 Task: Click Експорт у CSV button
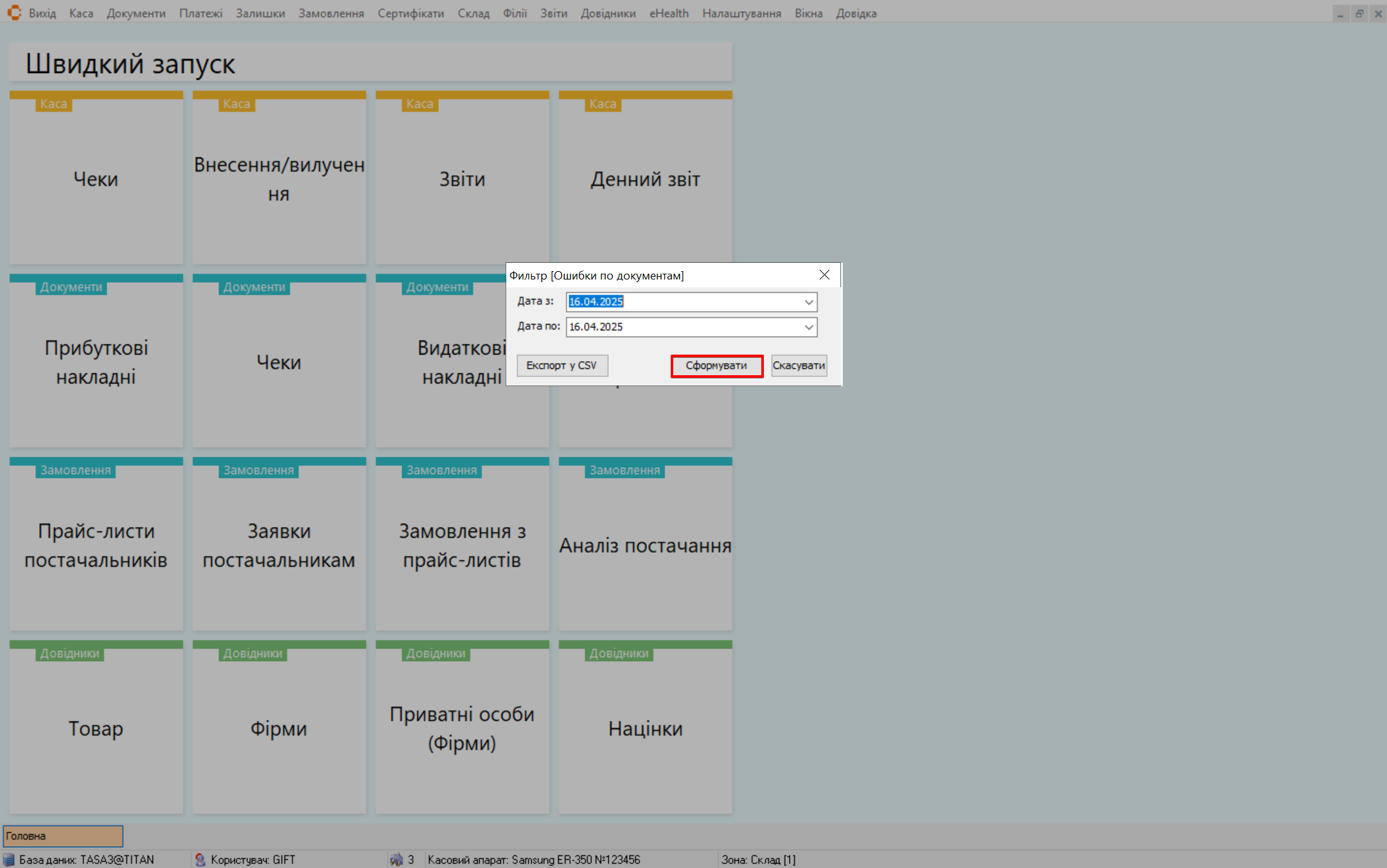[x=561, y=366]
